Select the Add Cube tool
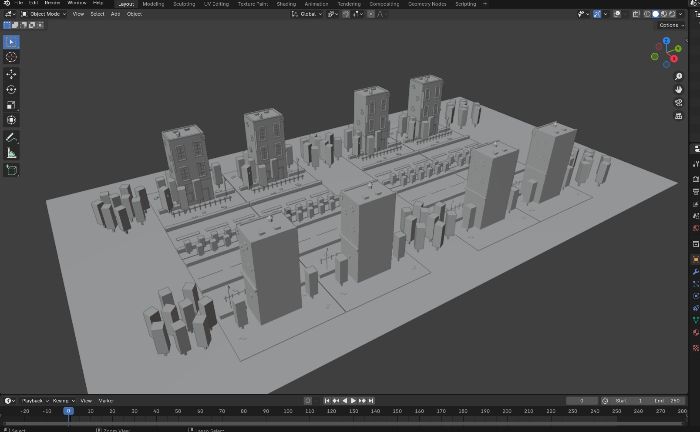Viewport: 700px width, 432px height. (x=11, y=170)
